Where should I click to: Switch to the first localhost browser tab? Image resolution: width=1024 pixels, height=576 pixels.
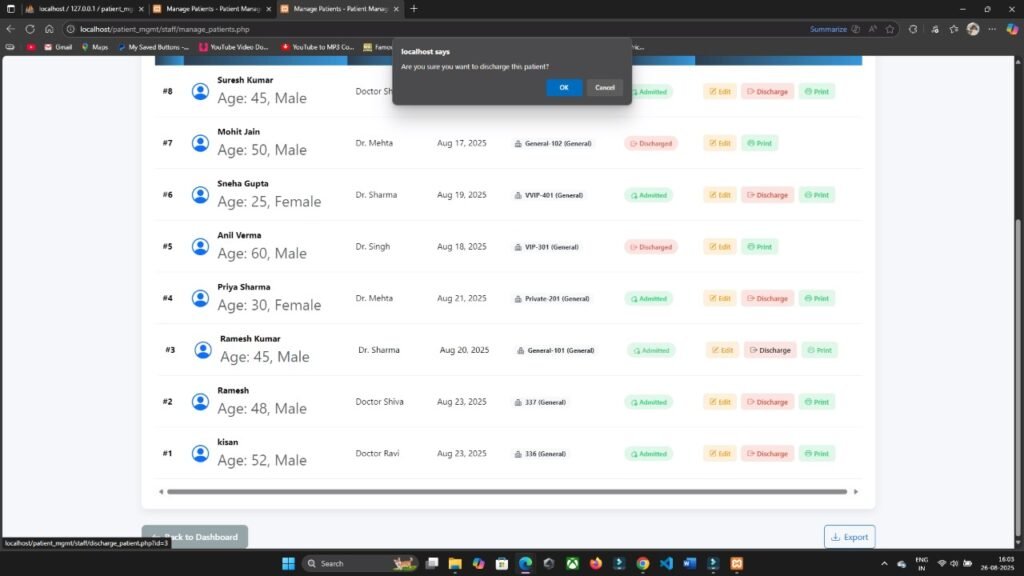coord(85,10)
